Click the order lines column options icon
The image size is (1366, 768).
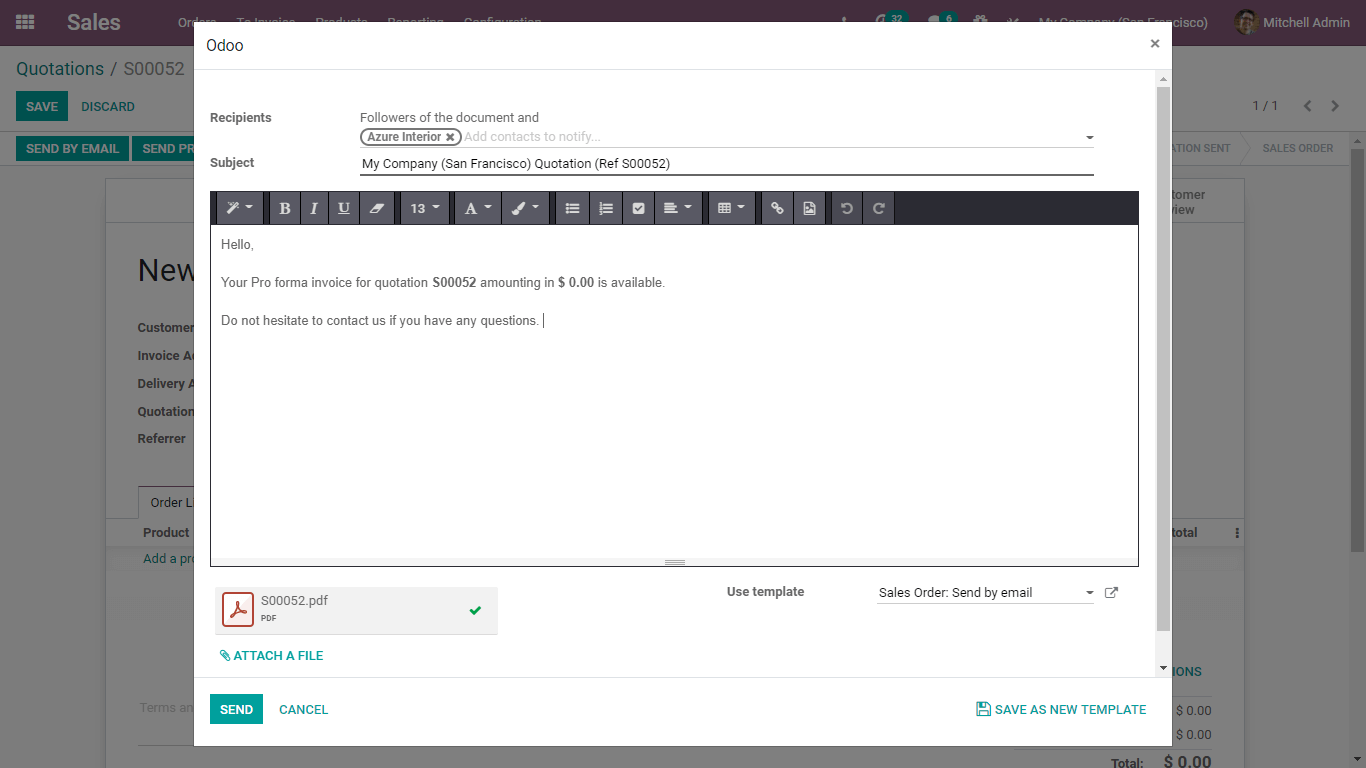tap(1237, 533)
